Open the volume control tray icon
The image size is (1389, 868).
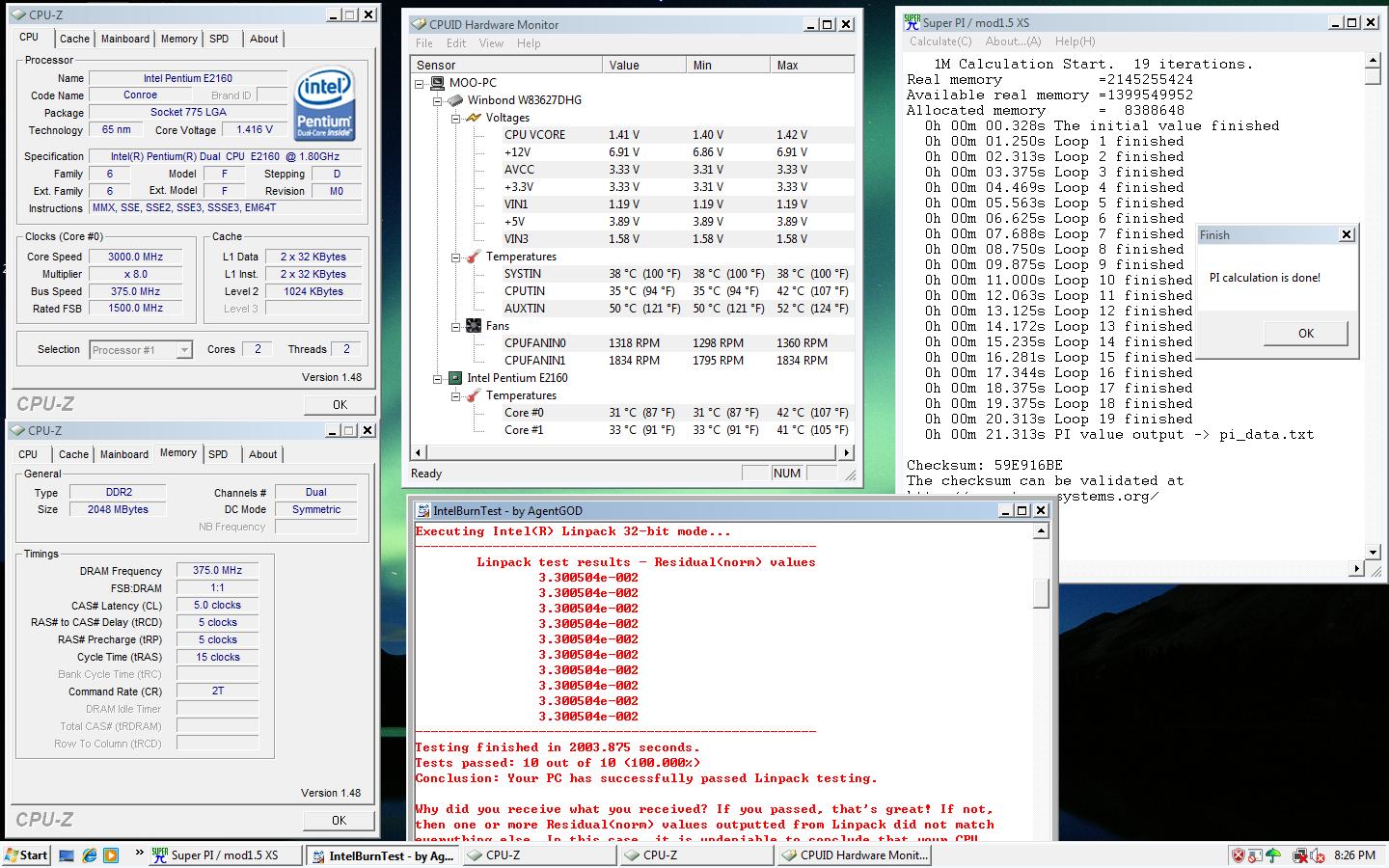1317,855
